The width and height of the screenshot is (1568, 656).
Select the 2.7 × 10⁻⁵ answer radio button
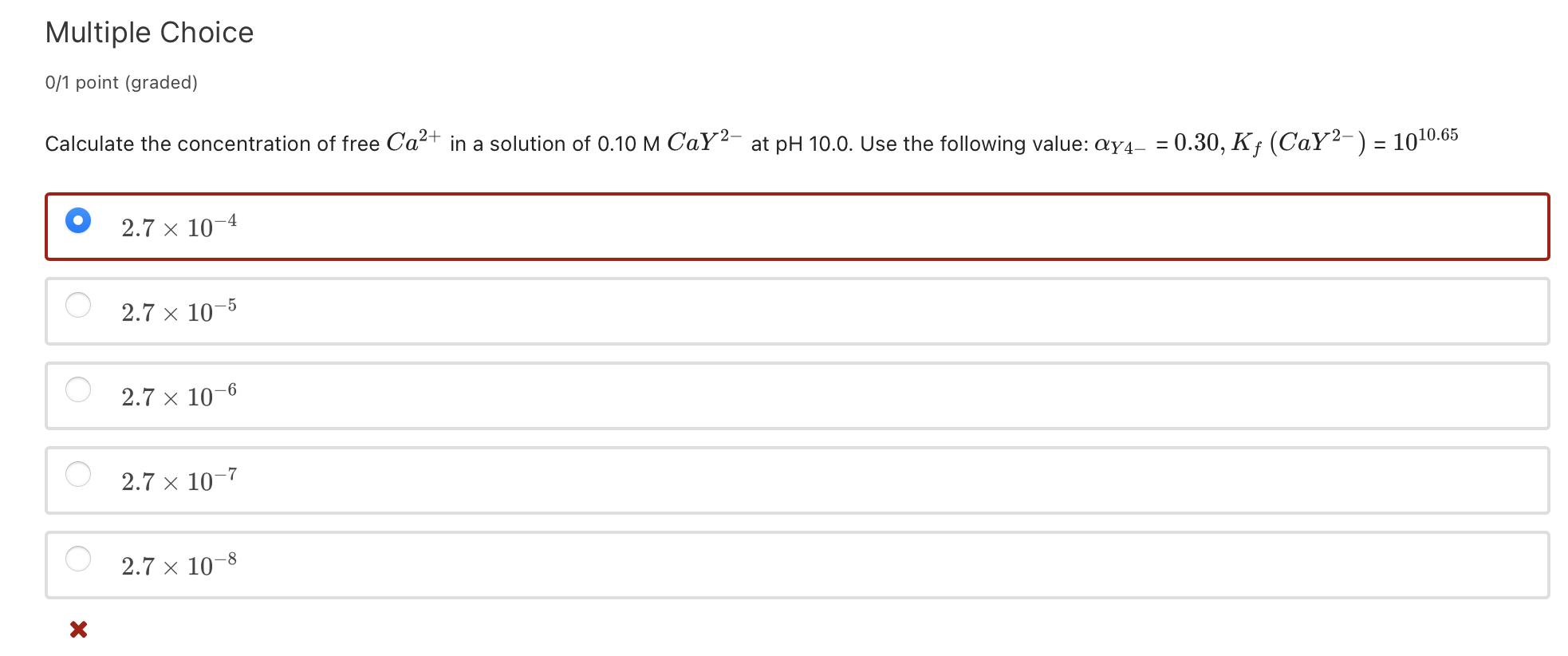77,306
